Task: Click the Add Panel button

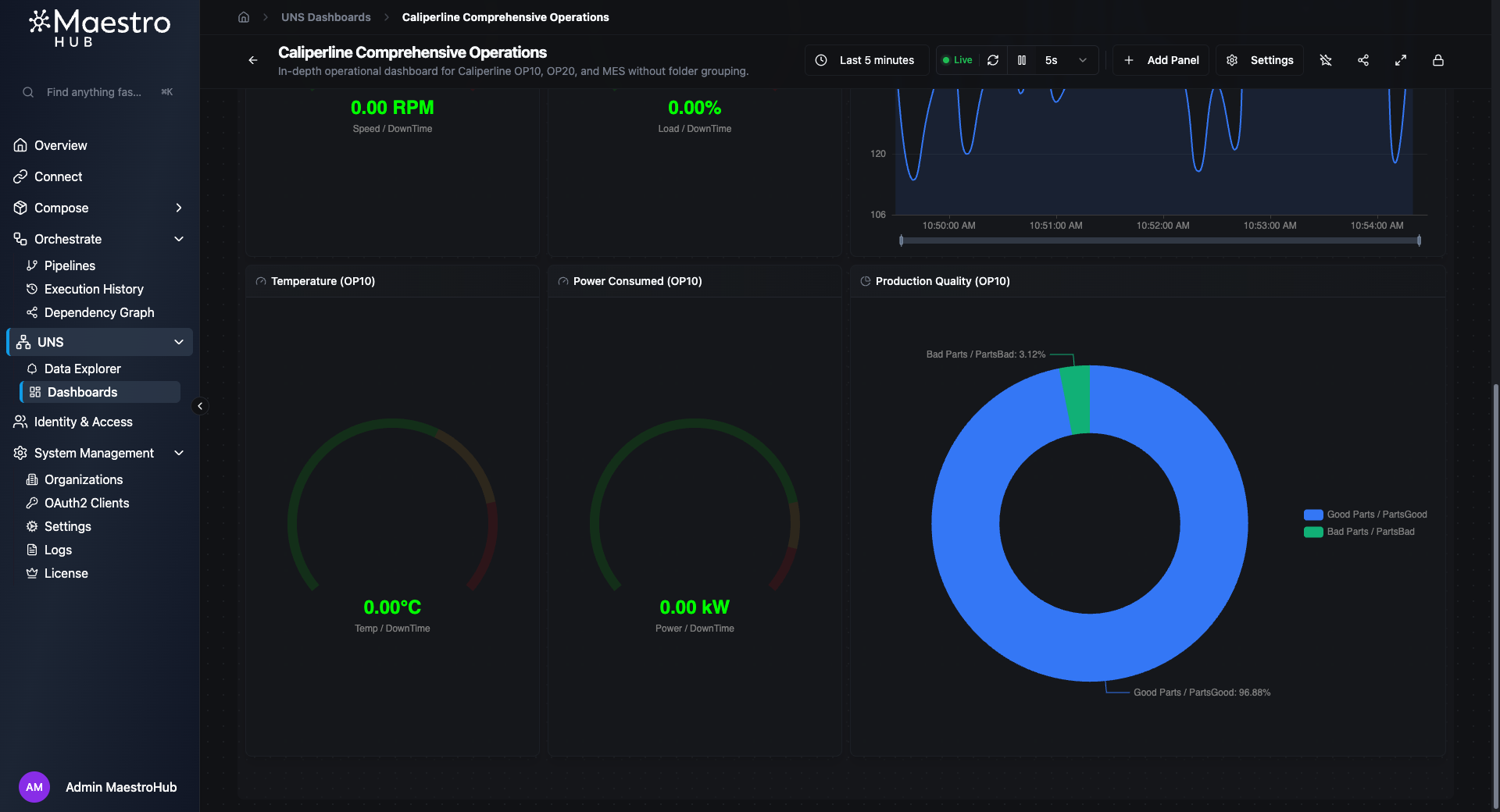Action: click(x=1161, y=60)
